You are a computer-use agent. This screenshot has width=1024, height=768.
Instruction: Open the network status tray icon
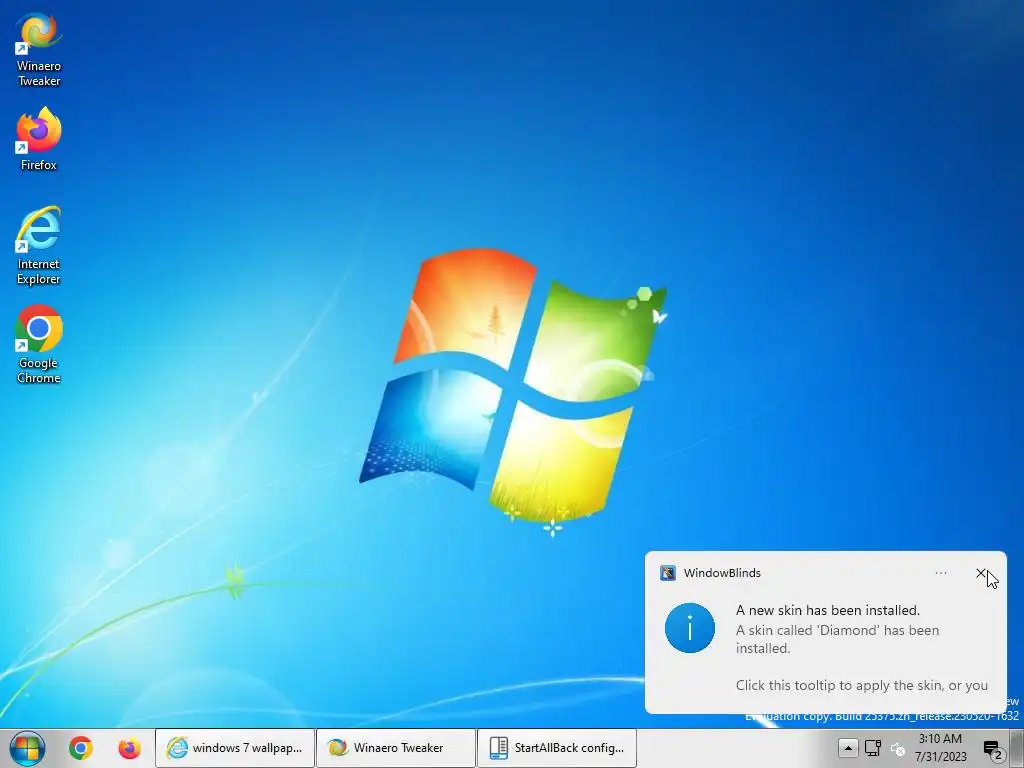tap(873, 748)
